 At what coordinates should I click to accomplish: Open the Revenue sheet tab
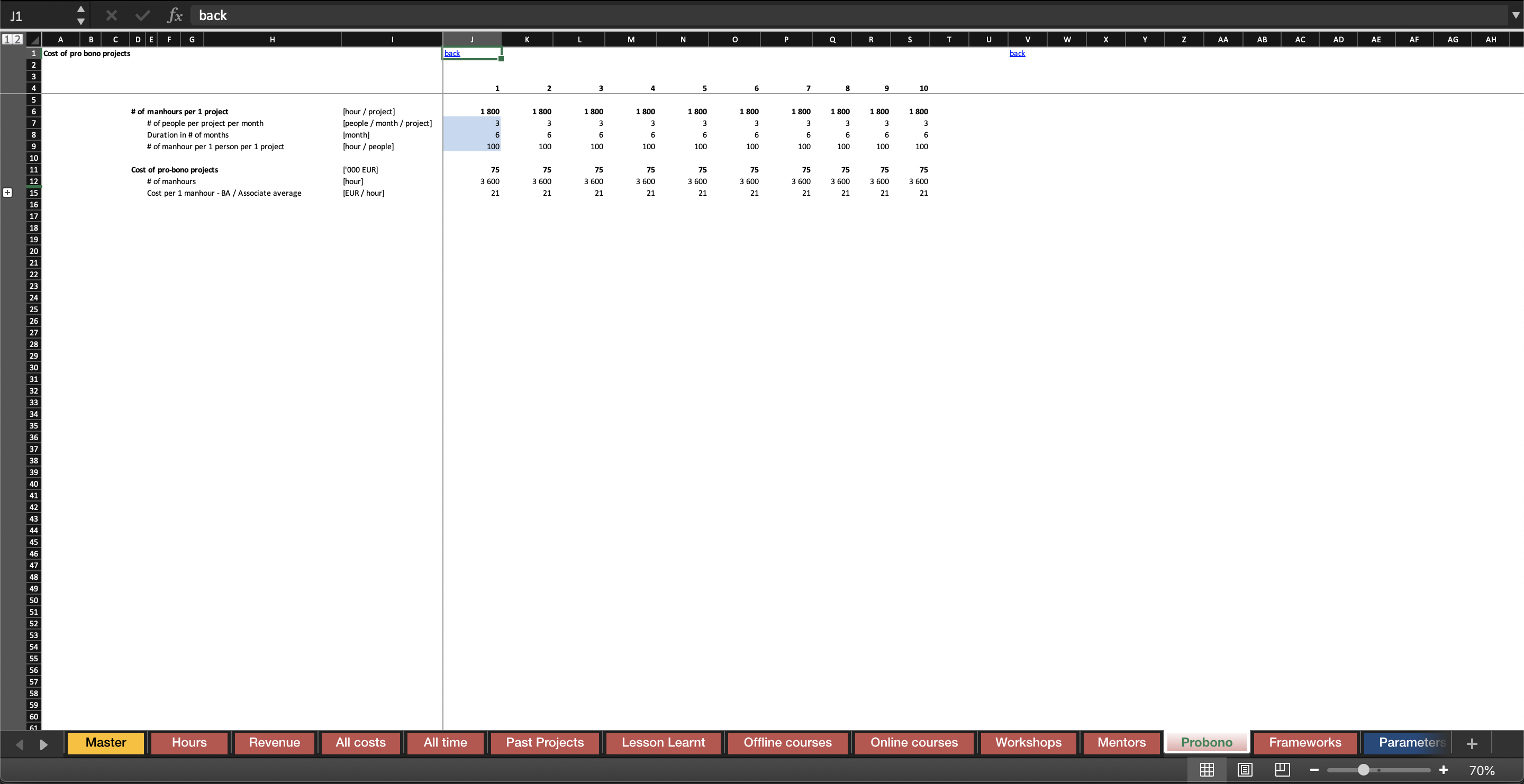pos(274,743)
